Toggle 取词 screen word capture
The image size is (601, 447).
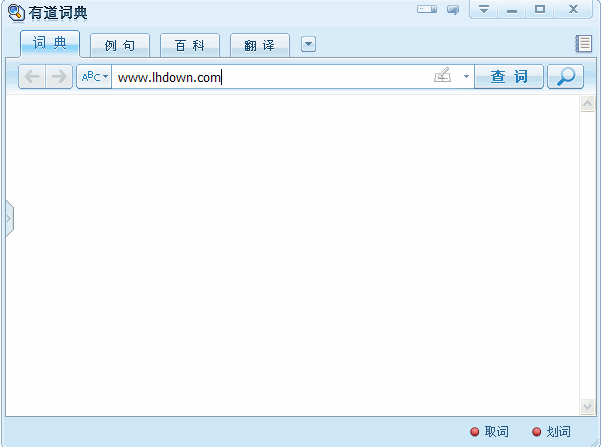tap(489, 432)
